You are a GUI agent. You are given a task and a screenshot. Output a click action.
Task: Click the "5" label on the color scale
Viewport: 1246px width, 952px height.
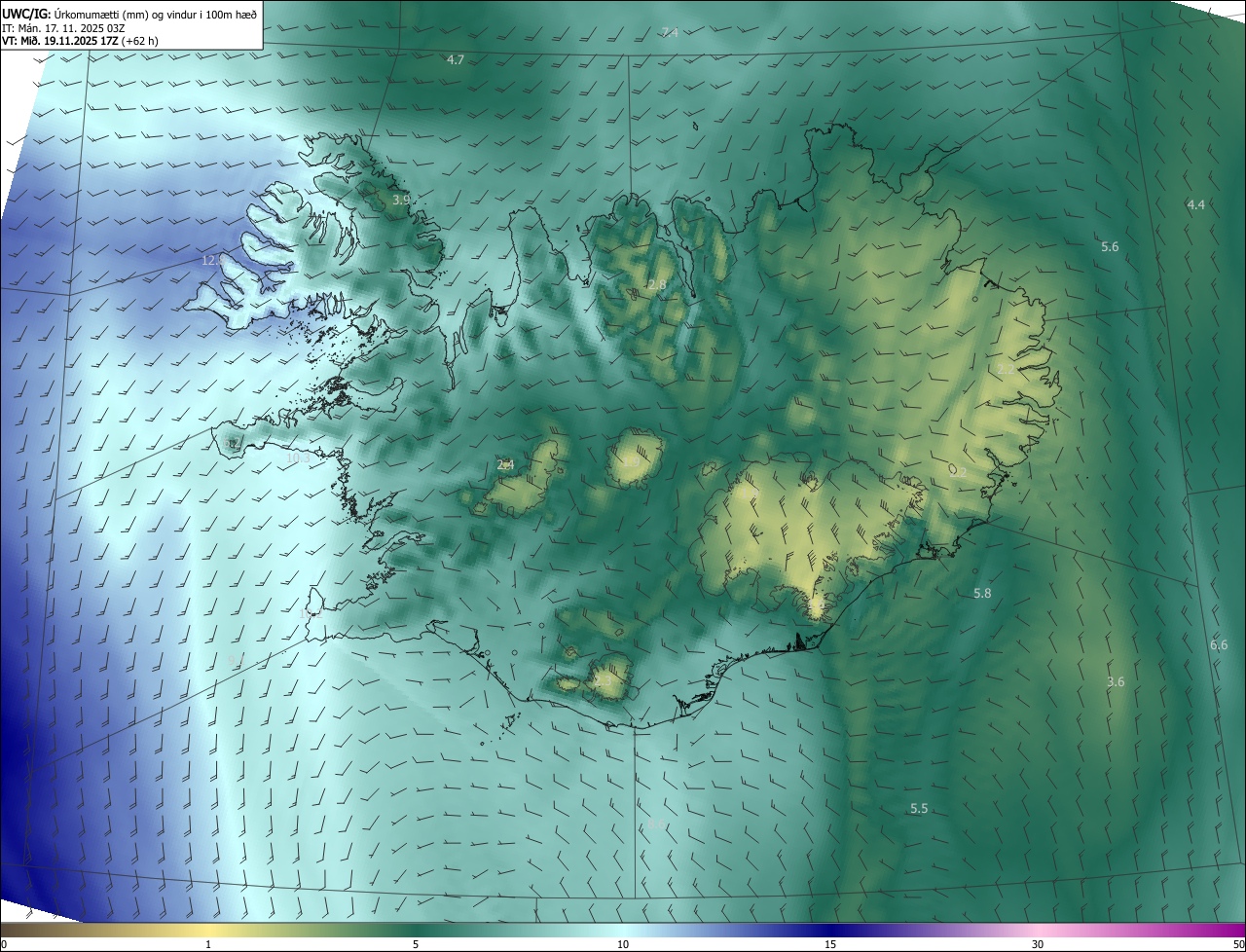416,944
